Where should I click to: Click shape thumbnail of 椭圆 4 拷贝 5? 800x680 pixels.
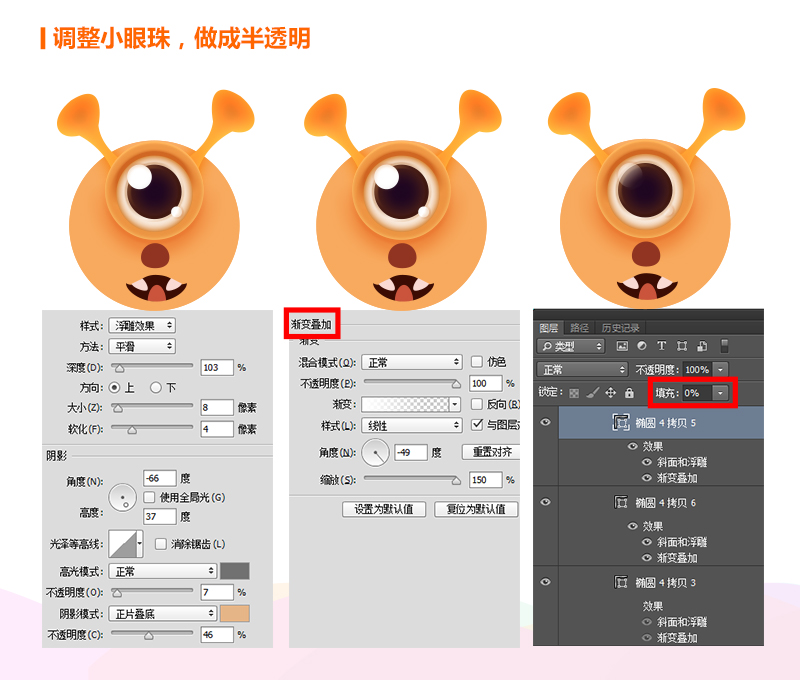point(621,422)
